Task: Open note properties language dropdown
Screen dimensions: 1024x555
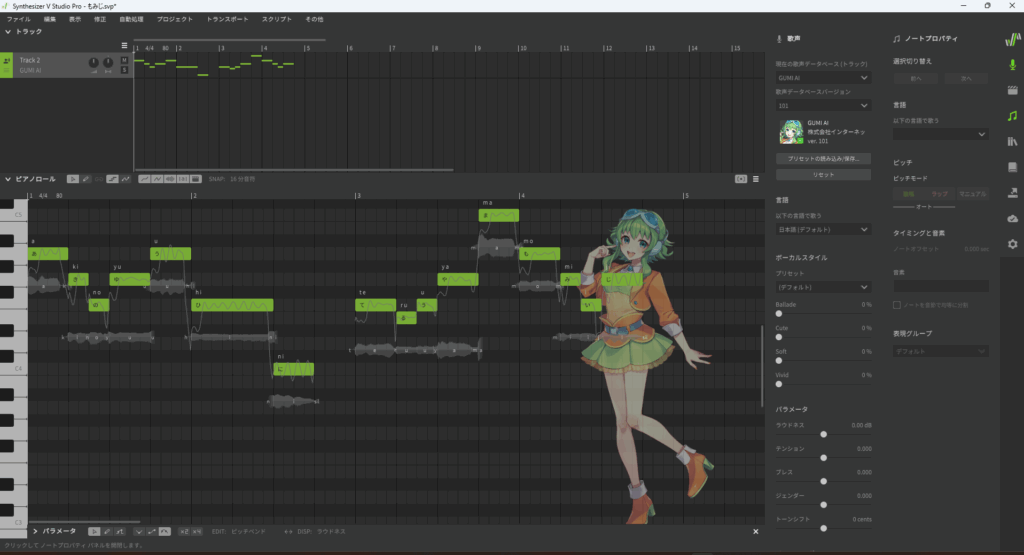Action: tap(940, 134)
